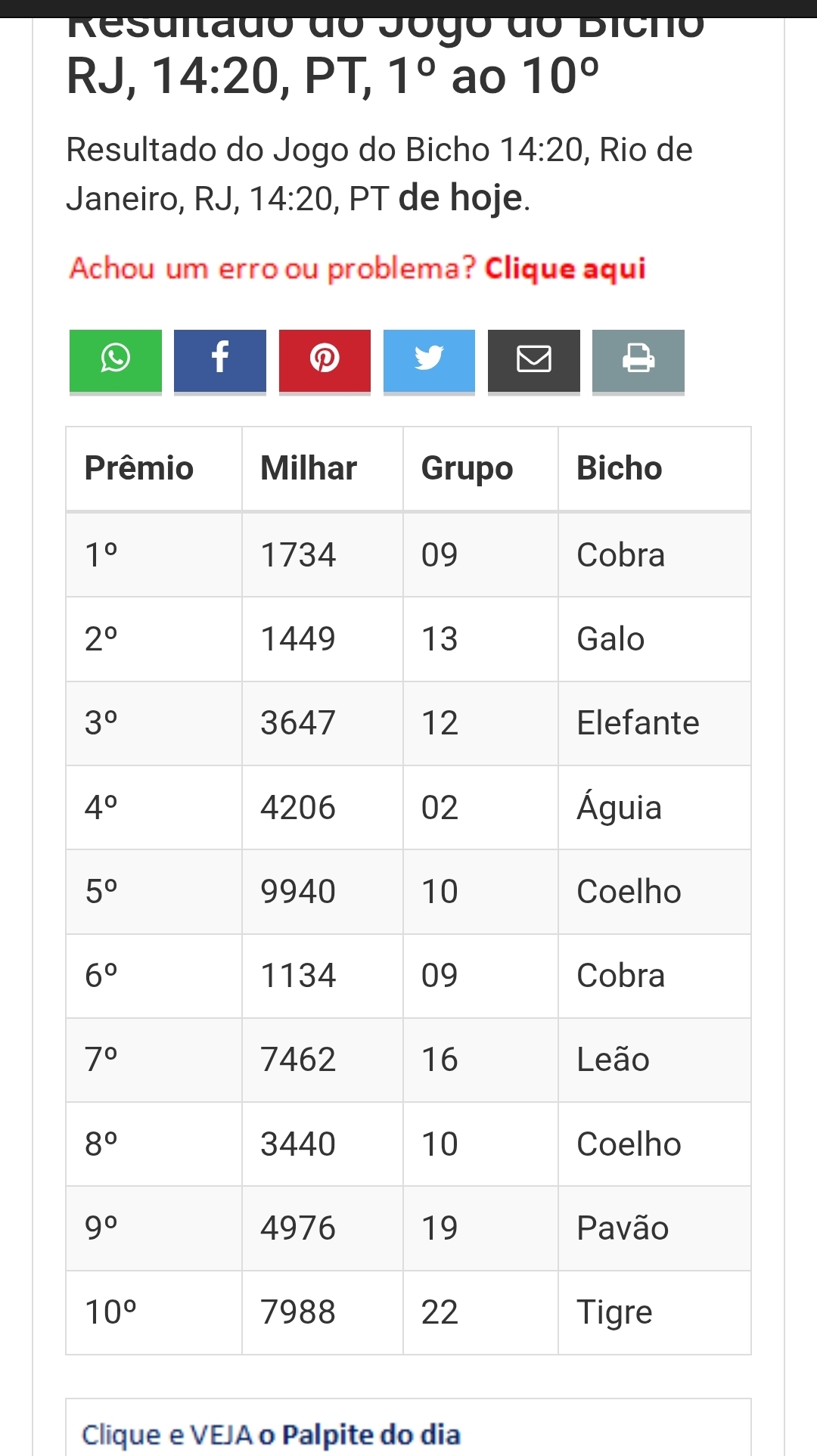
Task: Click the Milhar column header
Action: pyautogui.click(x=309, y=468)
